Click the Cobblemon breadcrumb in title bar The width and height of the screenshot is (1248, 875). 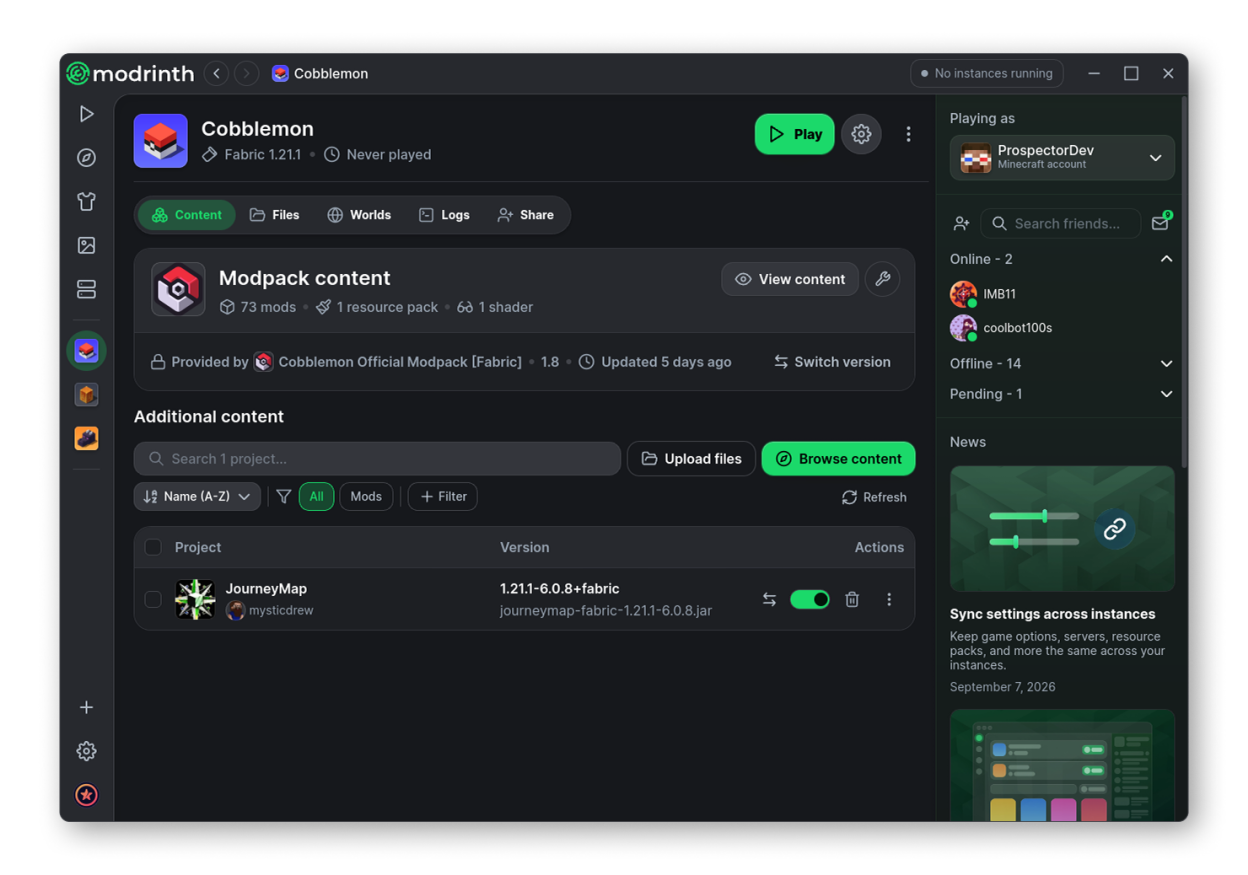[320, 73]
